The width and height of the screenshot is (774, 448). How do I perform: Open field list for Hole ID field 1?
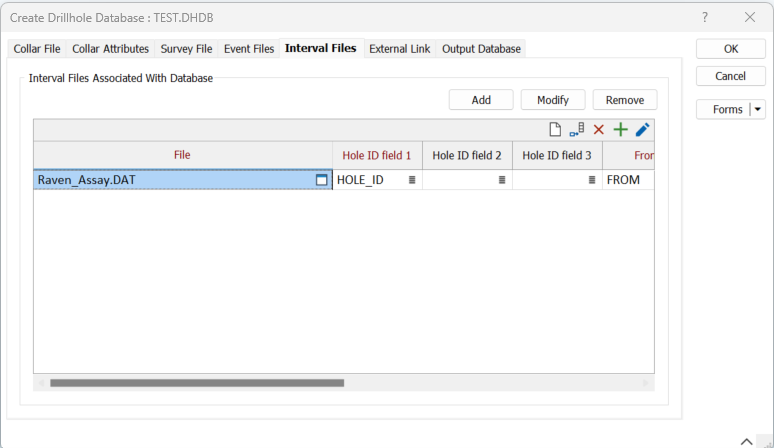pos(412,180)
